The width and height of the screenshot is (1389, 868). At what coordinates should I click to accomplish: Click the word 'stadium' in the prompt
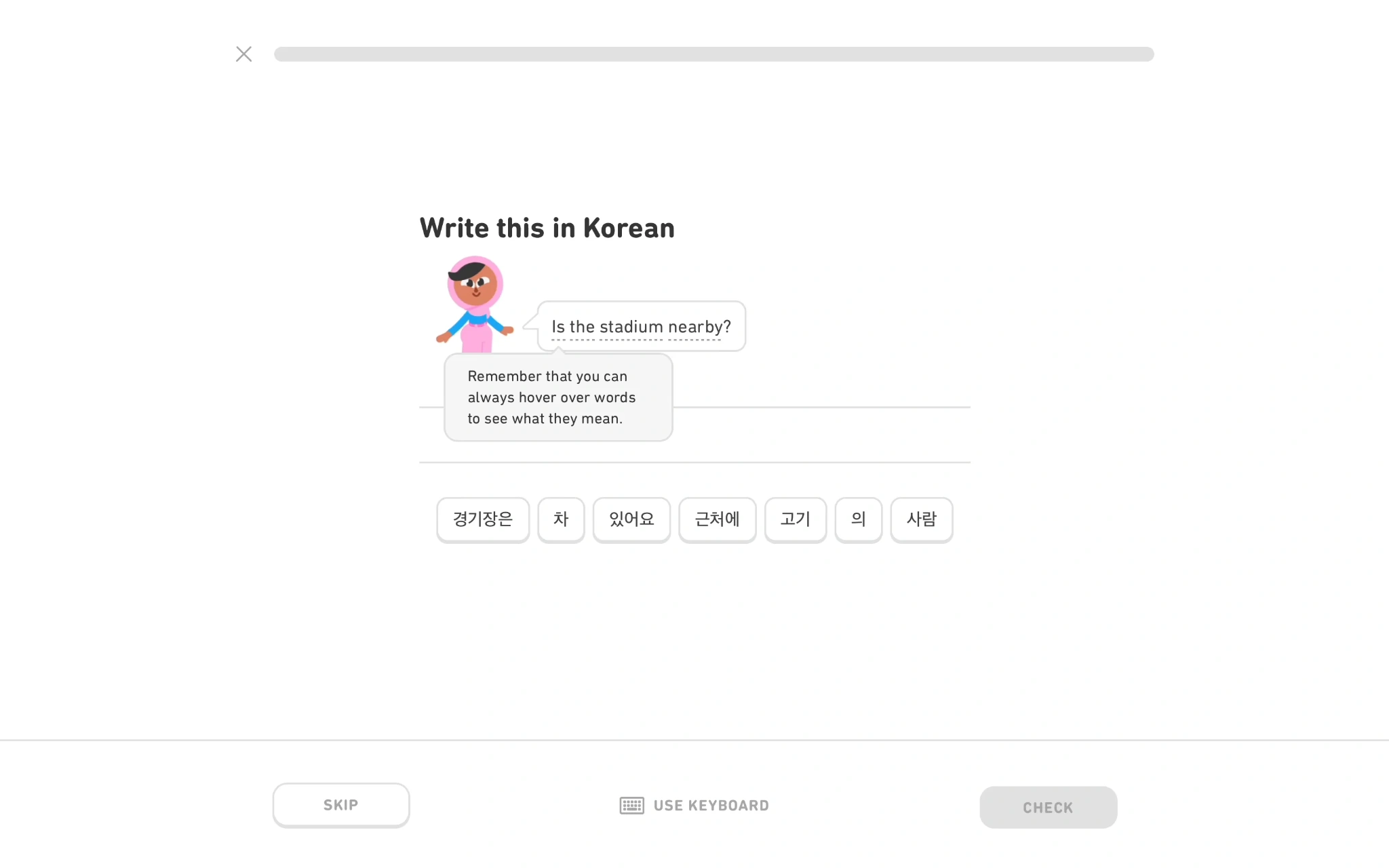pyautogui.click(x=631, y=327)
